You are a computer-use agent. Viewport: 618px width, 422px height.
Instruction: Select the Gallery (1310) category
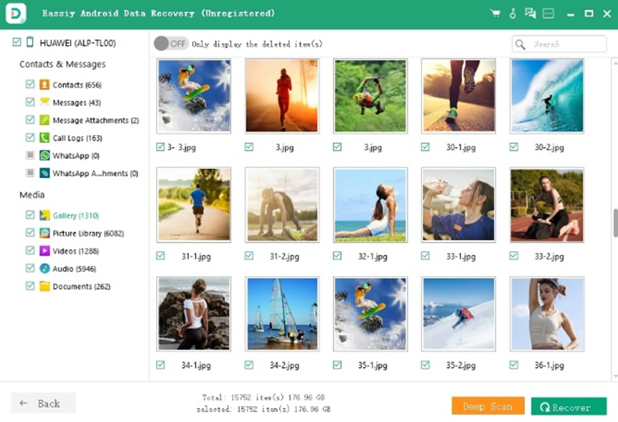click(75, 215)
